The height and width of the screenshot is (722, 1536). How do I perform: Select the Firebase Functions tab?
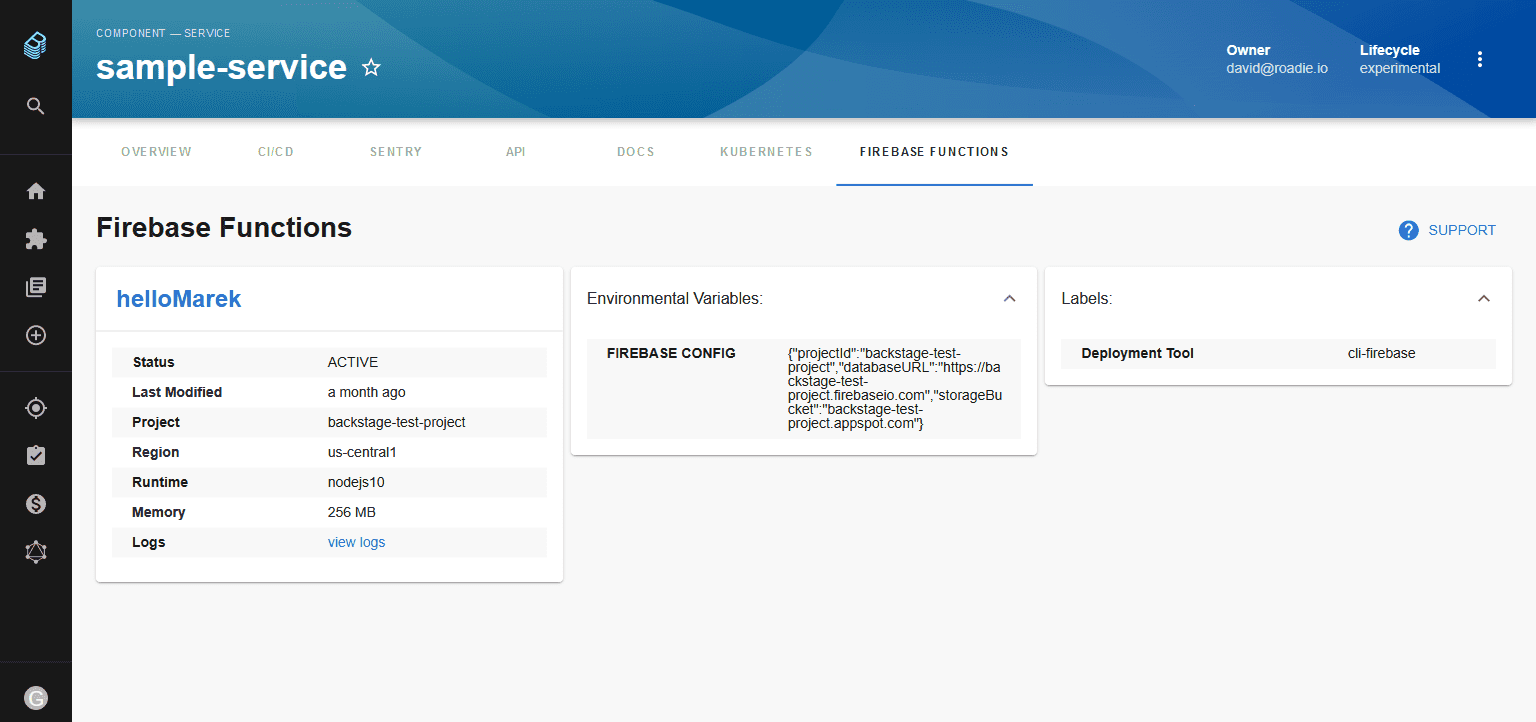tap(934, 152)
